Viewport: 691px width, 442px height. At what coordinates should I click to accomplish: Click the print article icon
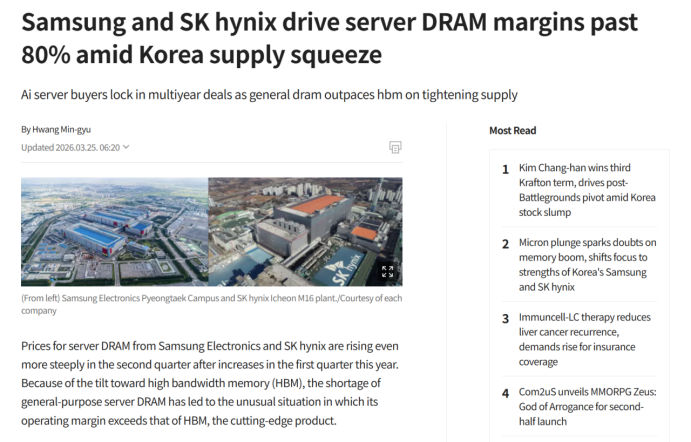tap(395, 147)
